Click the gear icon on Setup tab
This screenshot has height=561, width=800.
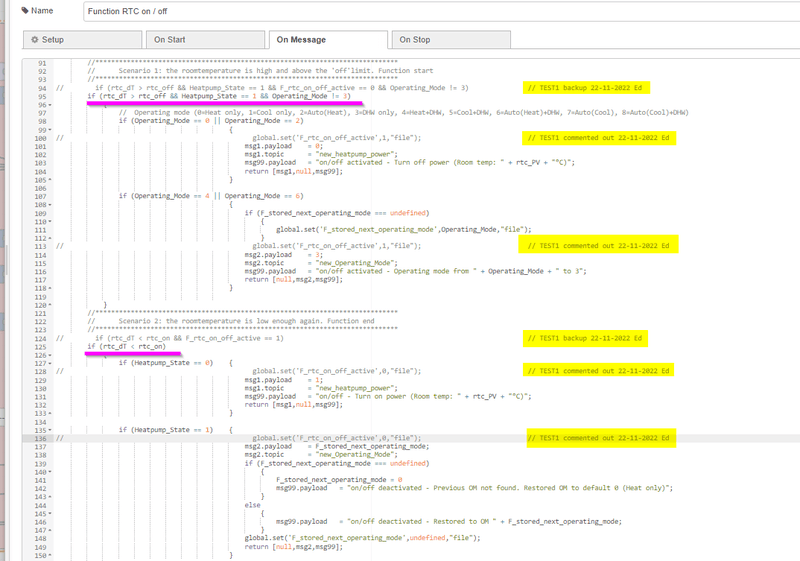[x=35, y=40]
